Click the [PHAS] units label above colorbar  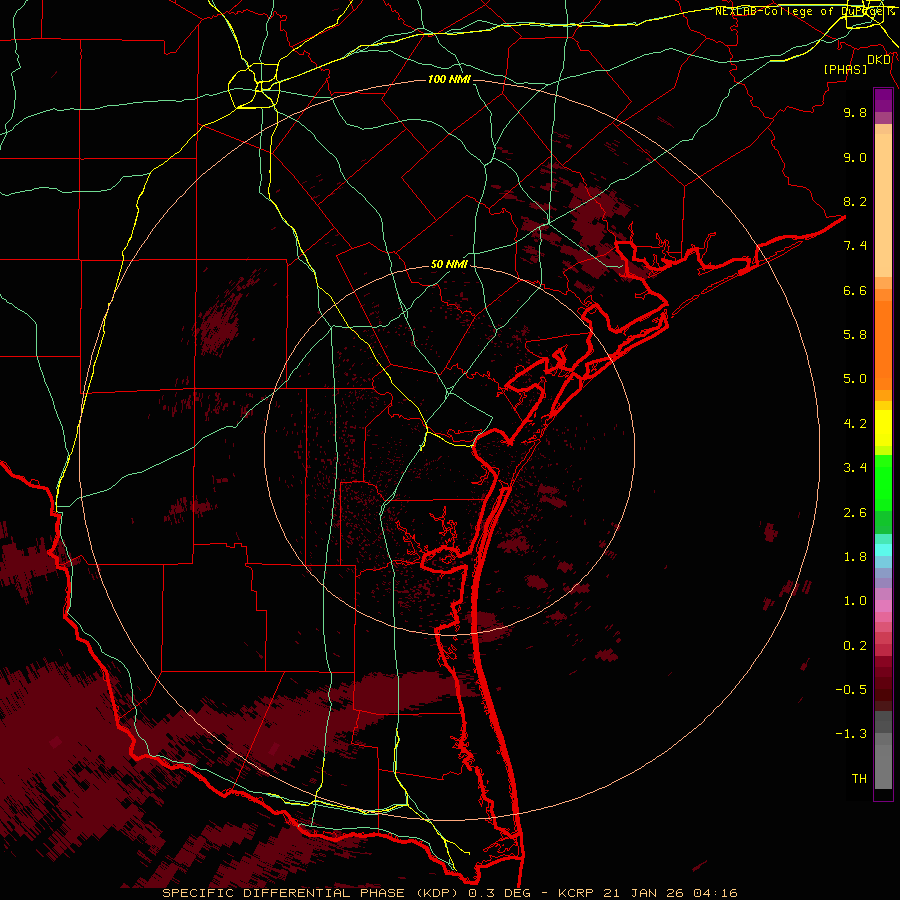[x=845, y=70]
